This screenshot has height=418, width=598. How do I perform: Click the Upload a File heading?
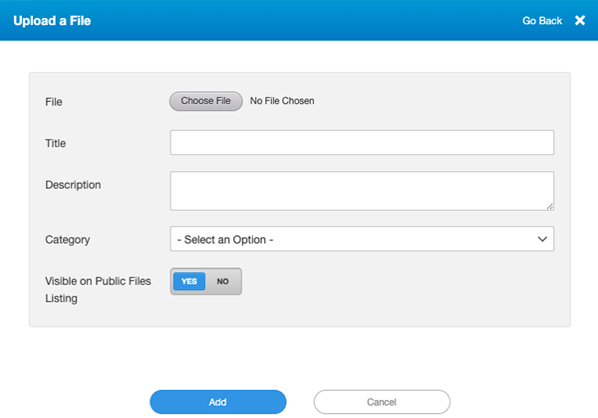(x=52, y=21)
